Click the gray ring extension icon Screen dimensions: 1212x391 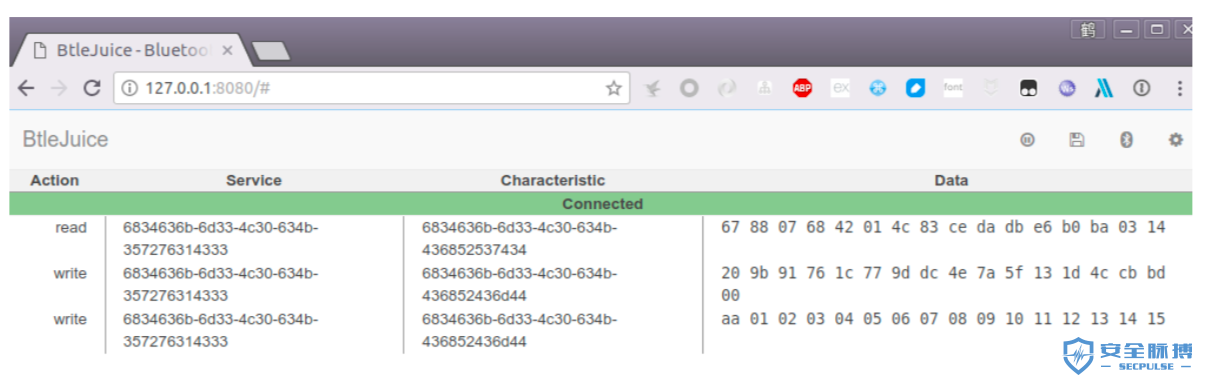point(689,88)
